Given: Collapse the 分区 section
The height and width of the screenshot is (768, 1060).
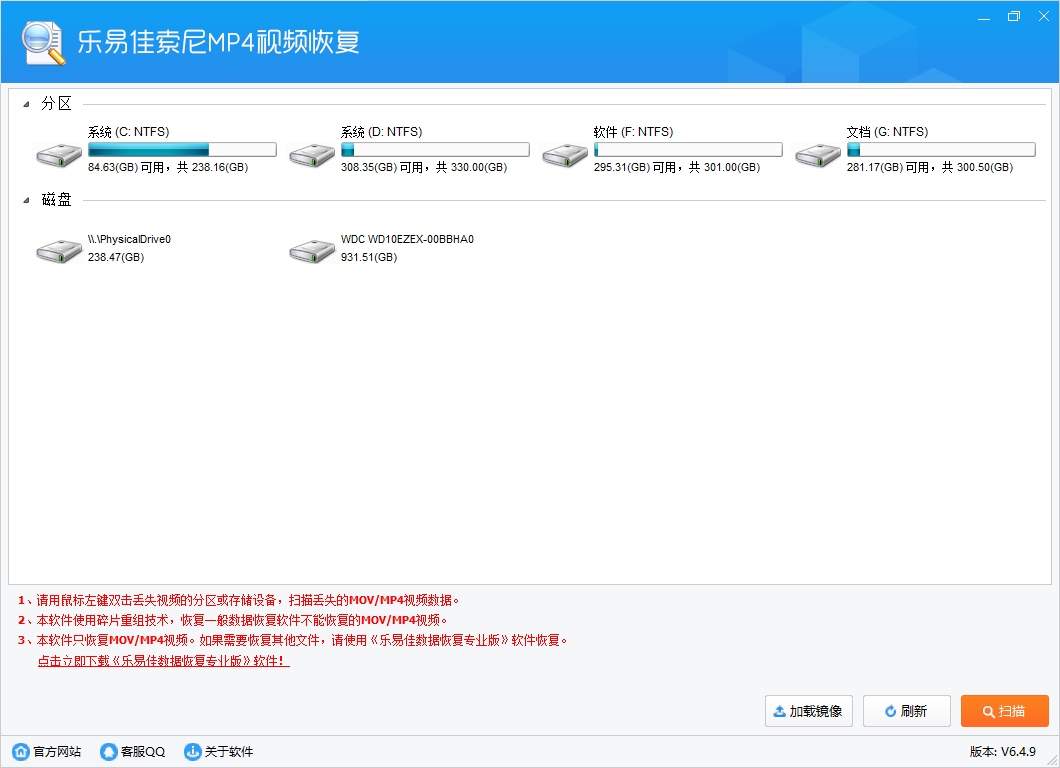Looking at the screenshot, I should click(x=26, y=104).
